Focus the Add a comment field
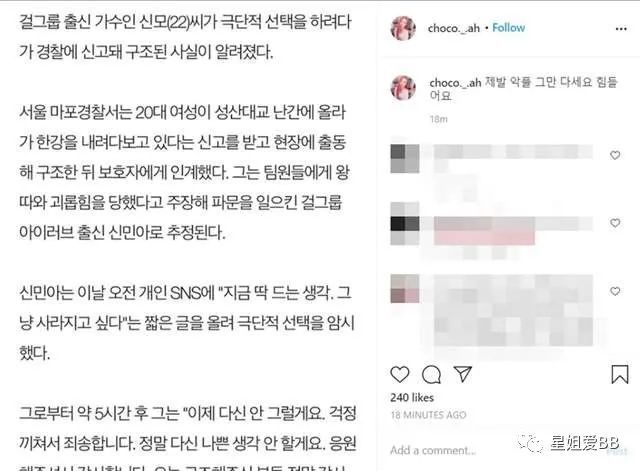 pos(433,450)
